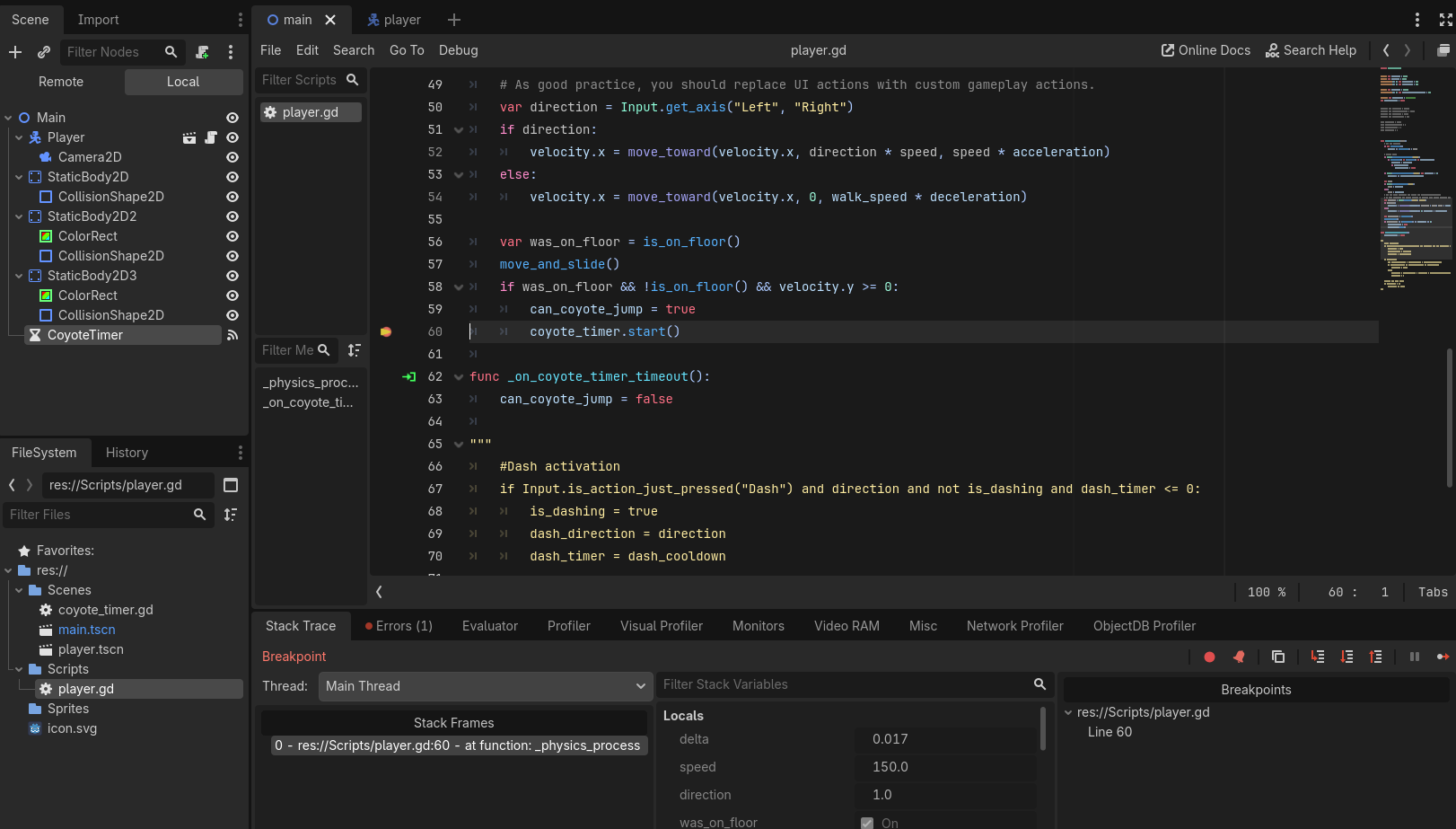Switch to the Errors (1) tab
Screen dimensions: 1456x829
point(399,626)
